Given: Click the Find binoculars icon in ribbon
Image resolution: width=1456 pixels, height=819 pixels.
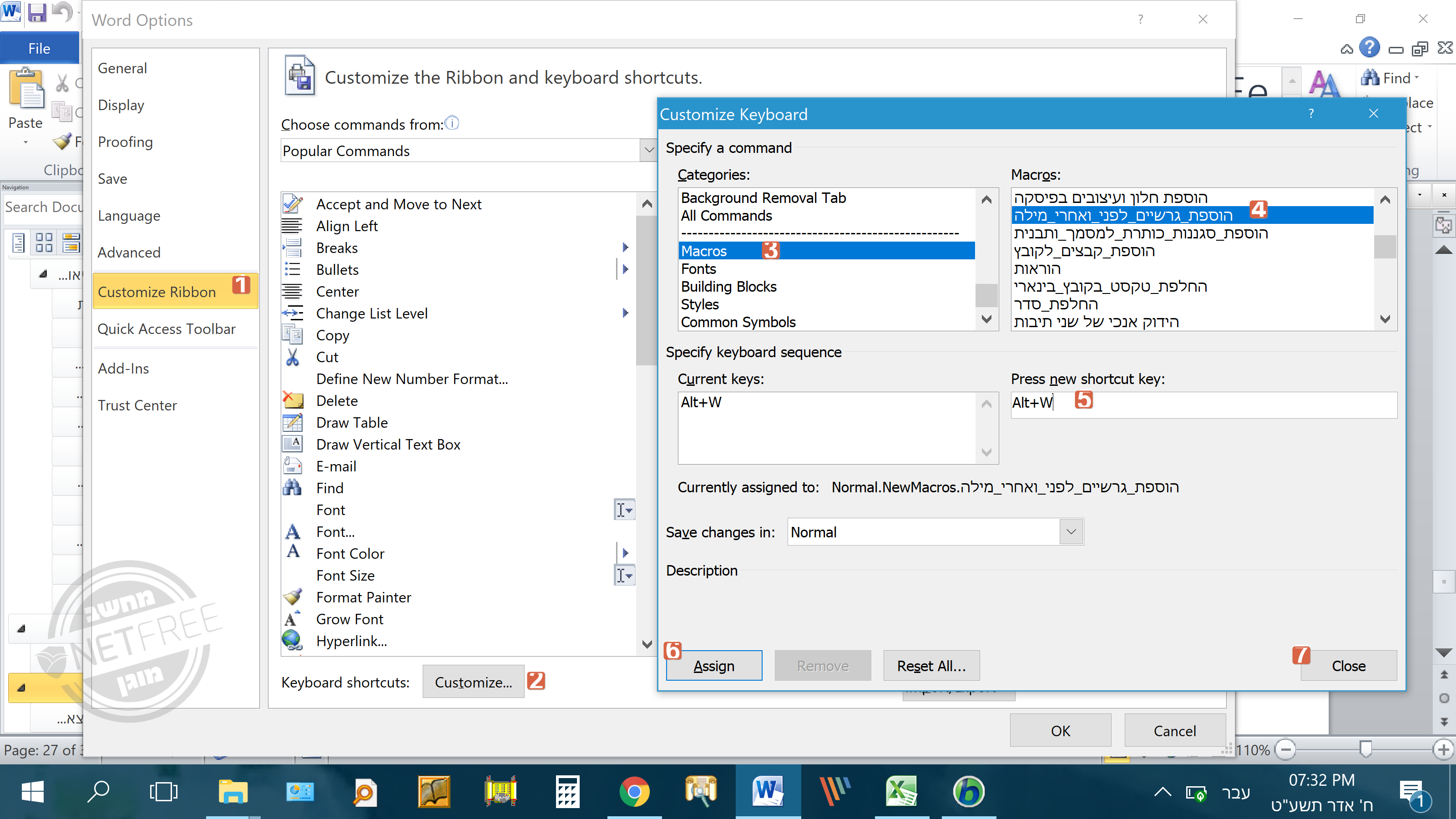Looking at the screenshot, I should pos(1370,78).
